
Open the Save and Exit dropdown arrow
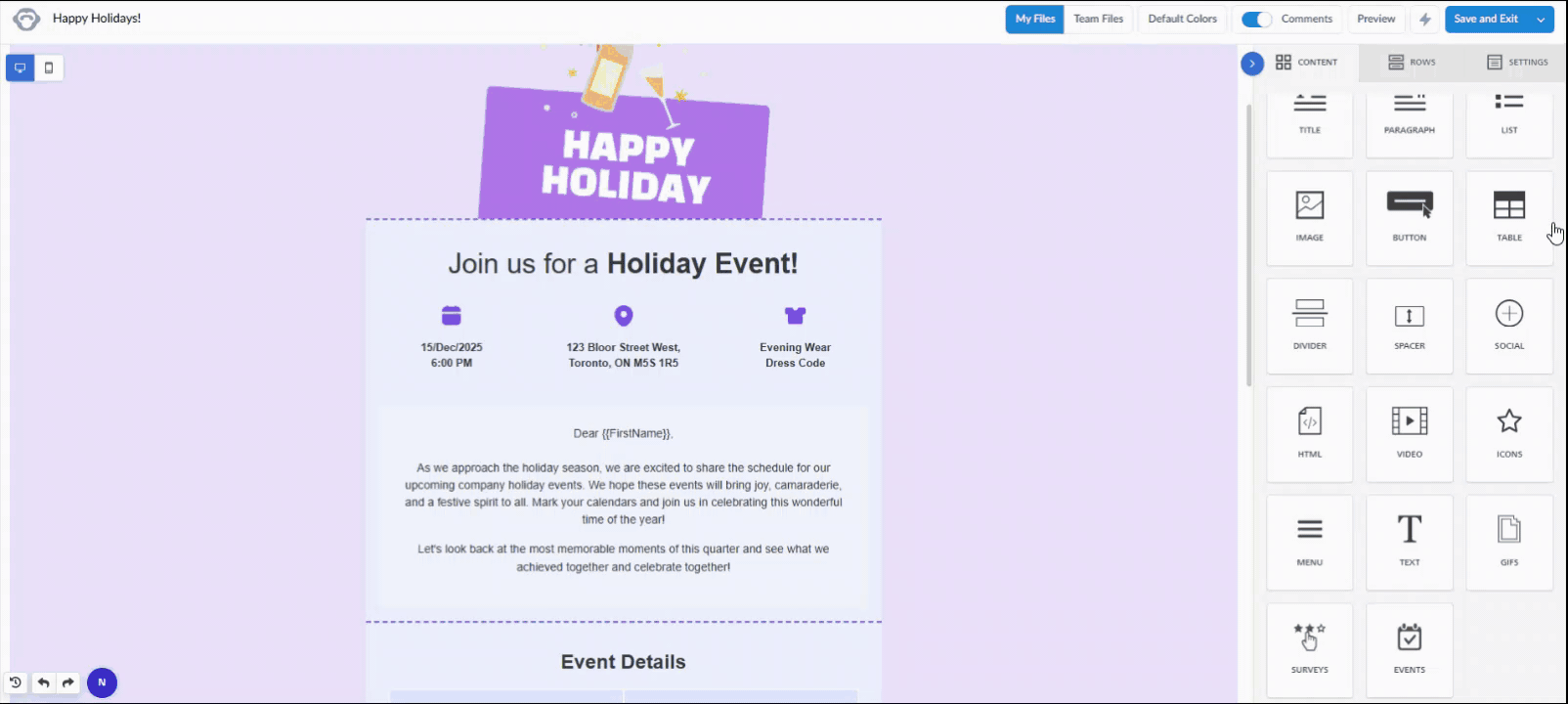1541,19
